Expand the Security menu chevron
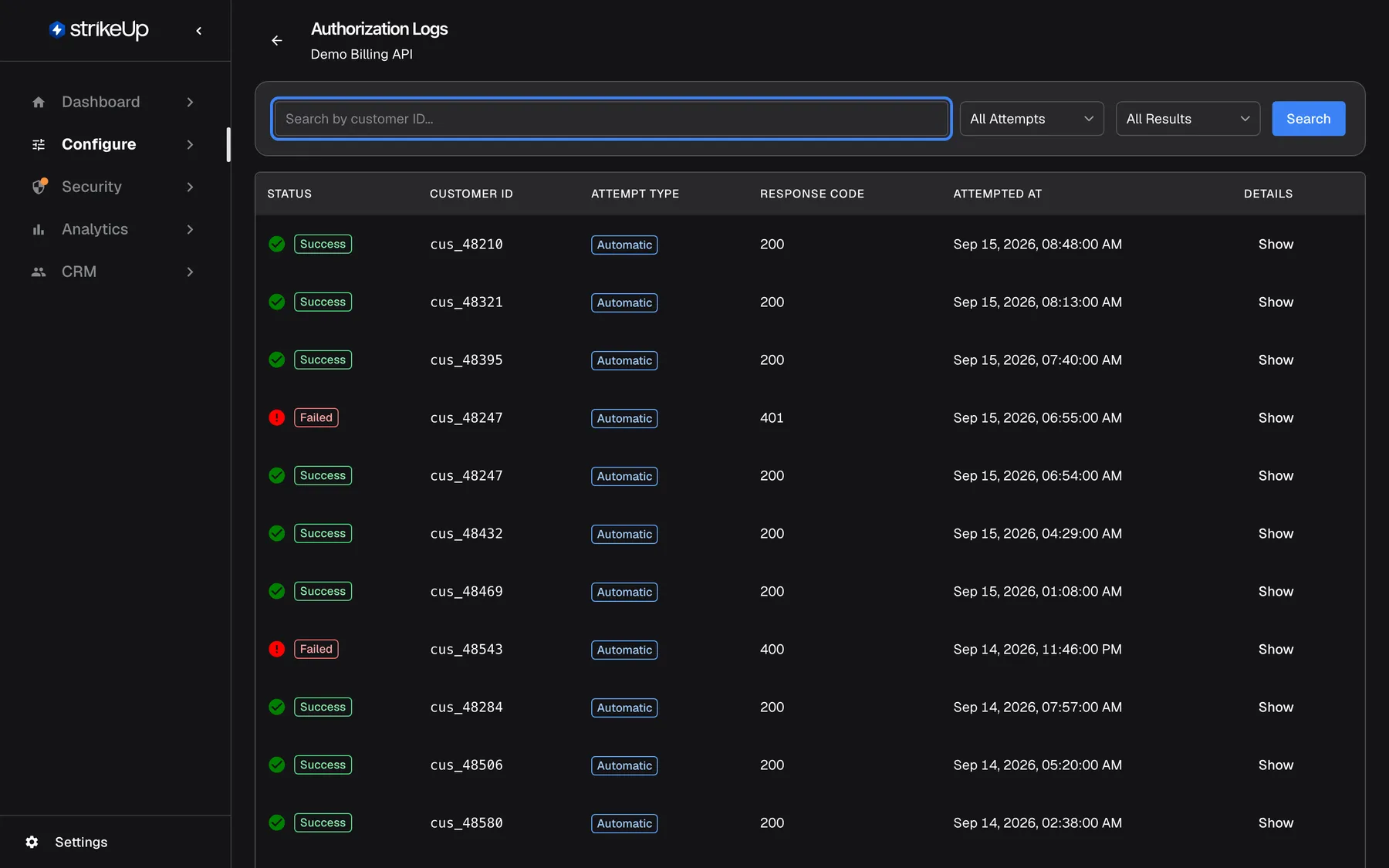 click(x=190, y=187)
